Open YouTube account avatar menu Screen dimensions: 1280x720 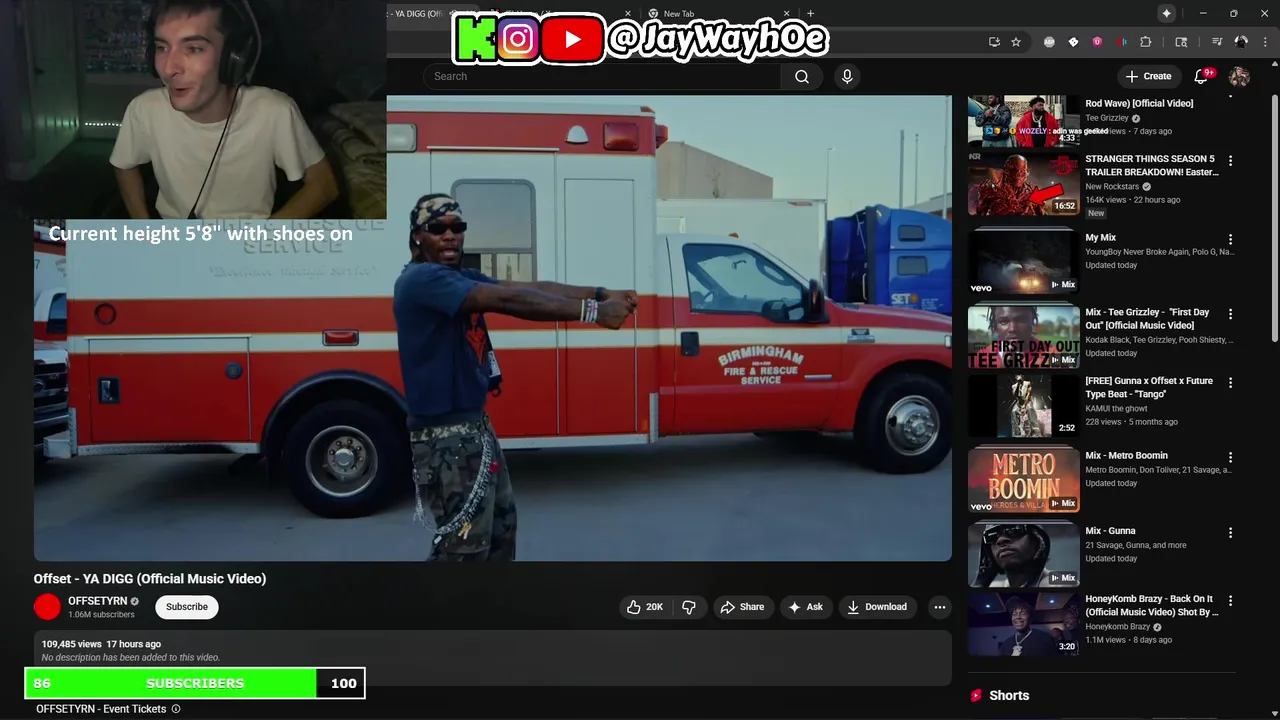(1239, 76)
